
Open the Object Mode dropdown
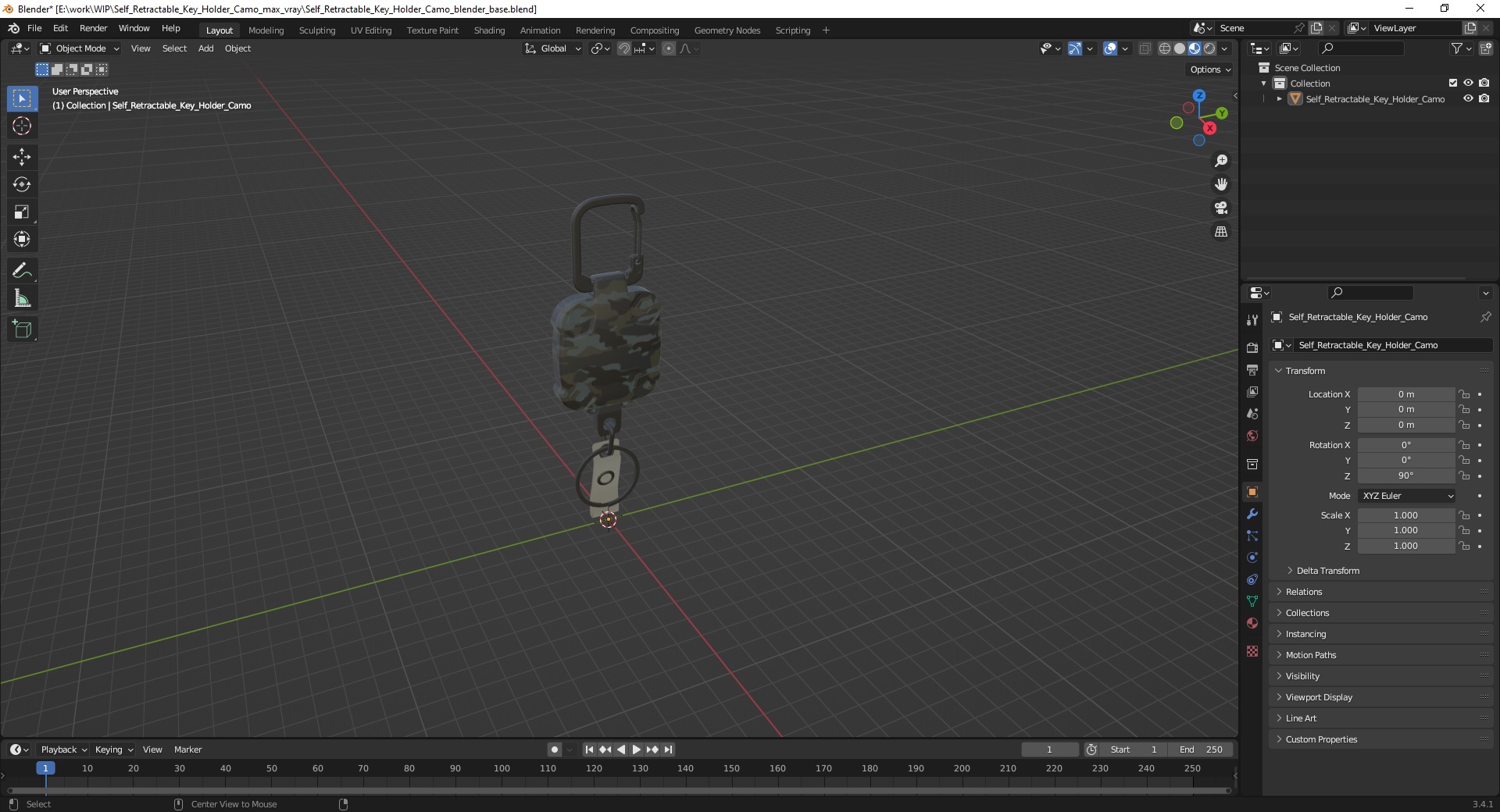80,48
